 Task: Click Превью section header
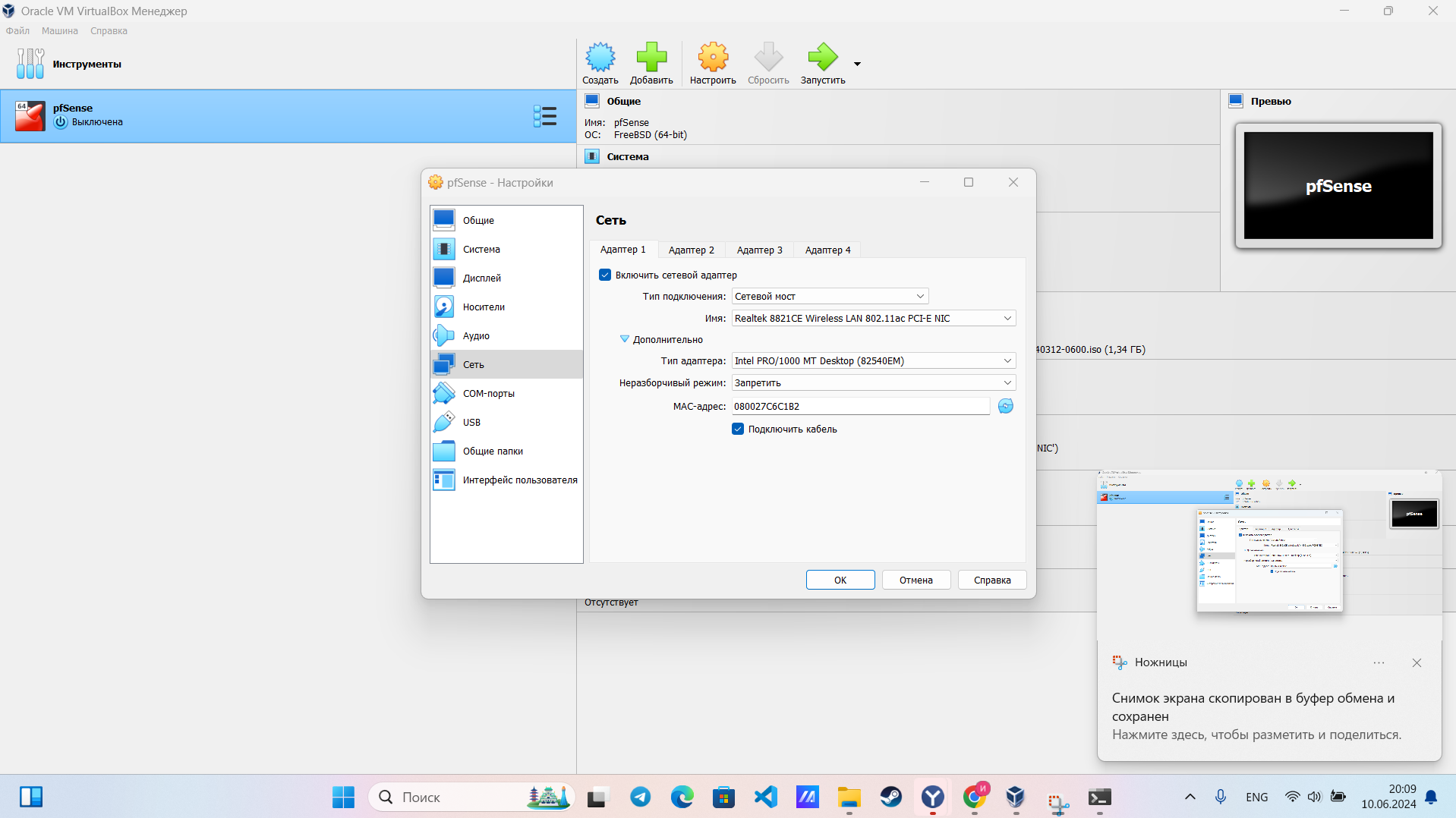[x=1270, y=101]
